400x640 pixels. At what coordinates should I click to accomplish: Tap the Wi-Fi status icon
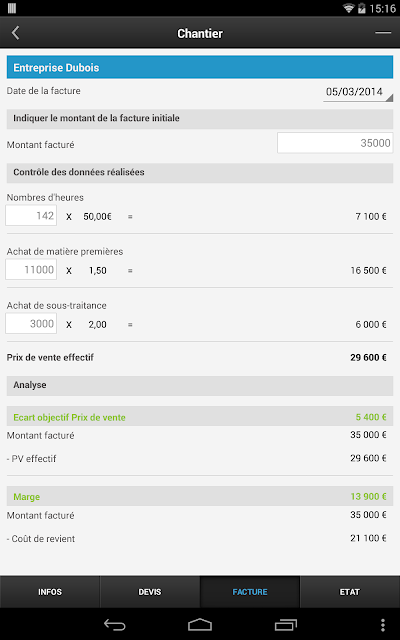[x=348, y=8]
